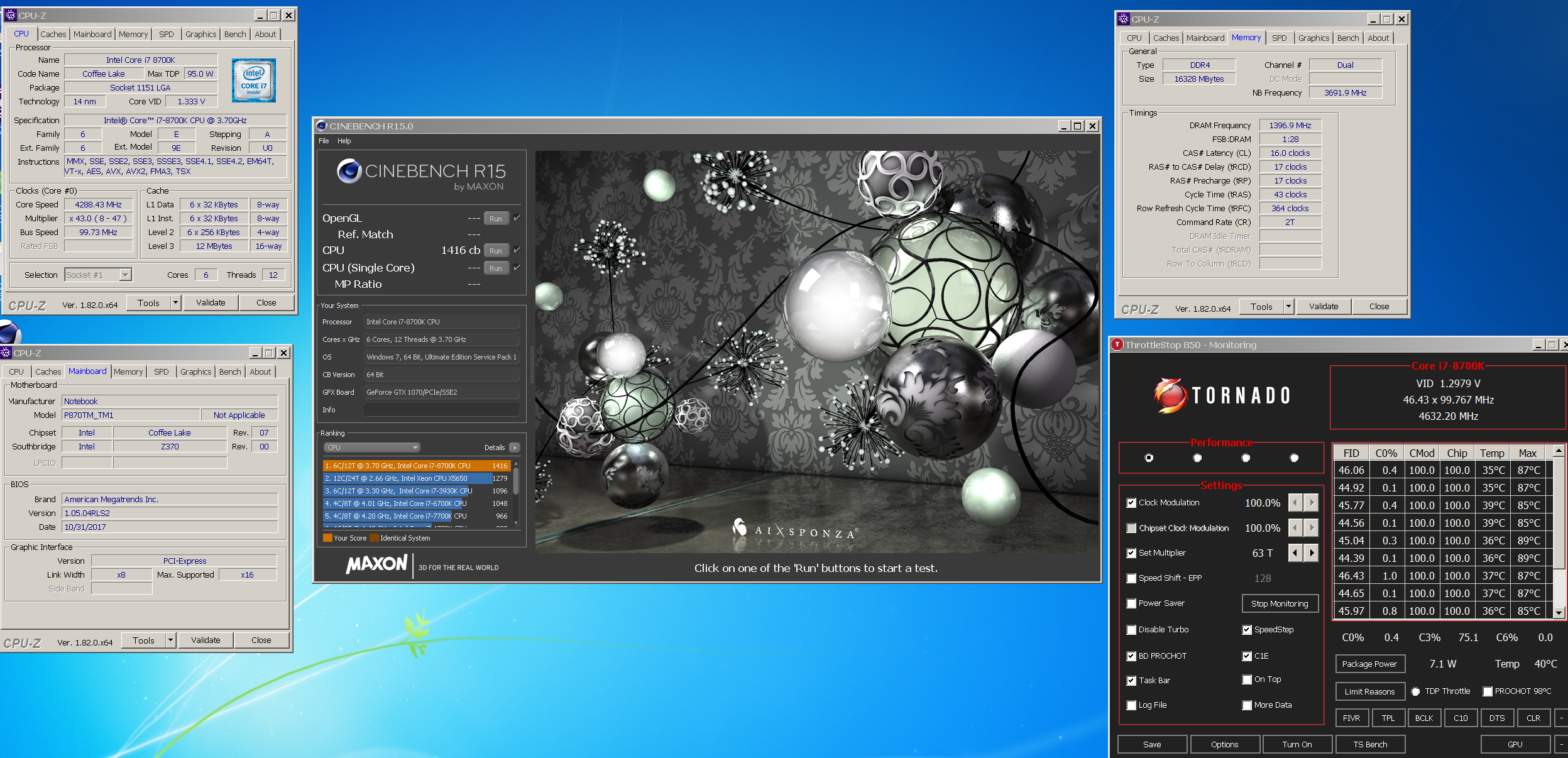Toggle the Set Multiplier checkbox
Image resolution: width=1568 pixels, height=758 pixels.
click(x=1131, y=553)
